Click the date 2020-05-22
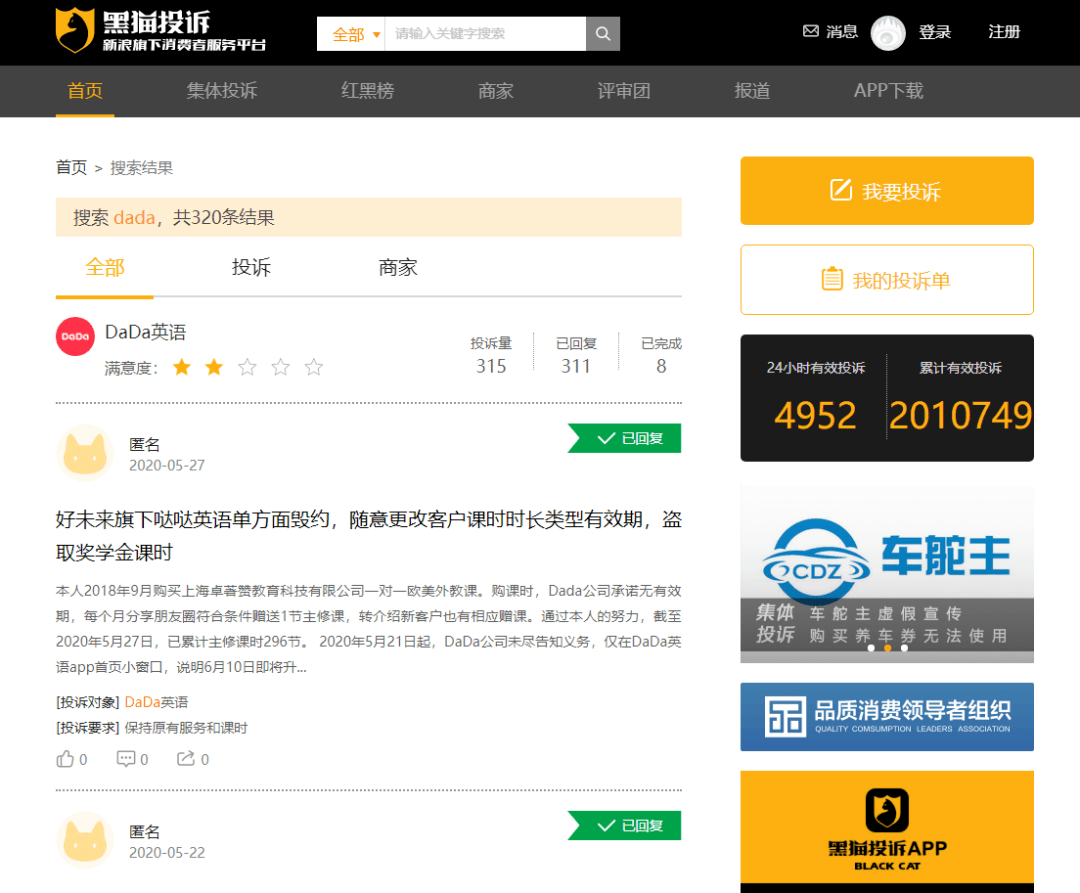This screenshot has height=893, width=1080. pyautogui.click(x=167, y=852)
